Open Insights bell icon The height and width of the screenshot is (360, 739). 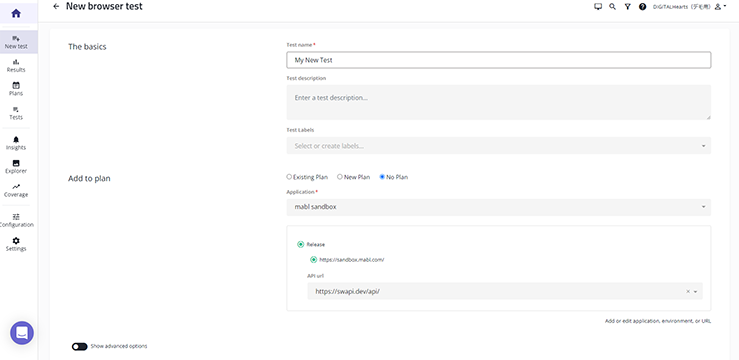[16, 139]
